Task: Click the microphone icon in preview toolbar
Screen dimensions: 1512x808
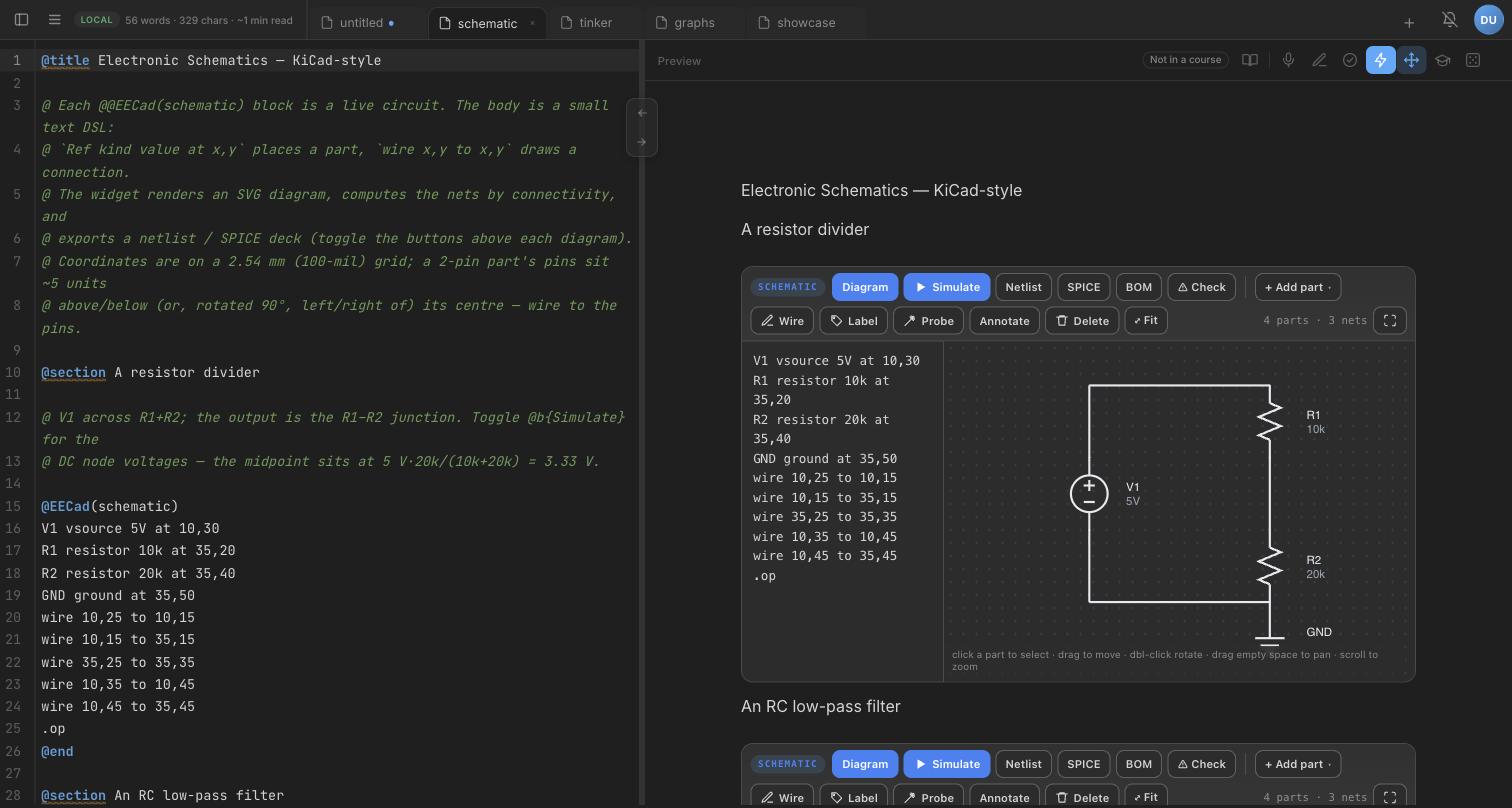Action: (1288, 60)
